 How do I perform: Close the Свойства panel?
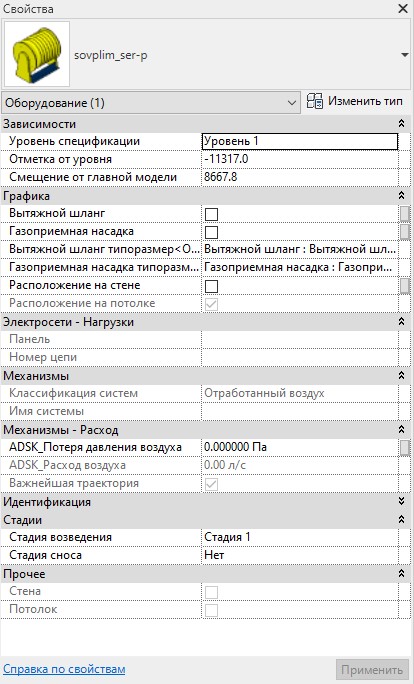click(x=403, y=8)
